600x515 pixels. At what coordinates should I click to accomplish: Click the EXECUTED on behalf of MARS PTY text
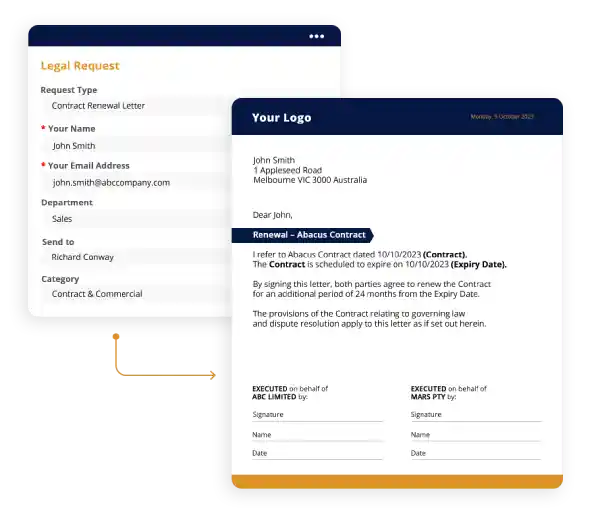pyautogui.click(x=448, y=393)
